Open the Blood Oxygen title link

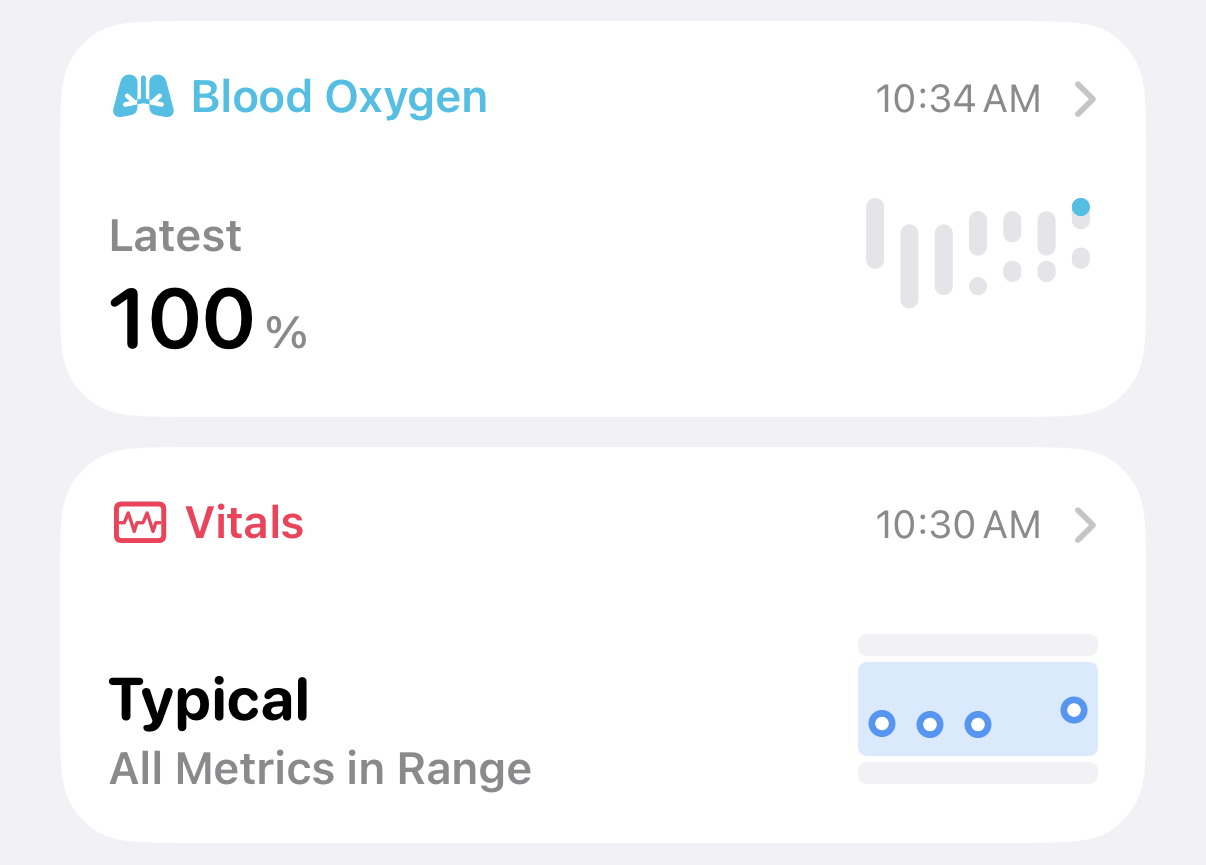pos(339,98)
